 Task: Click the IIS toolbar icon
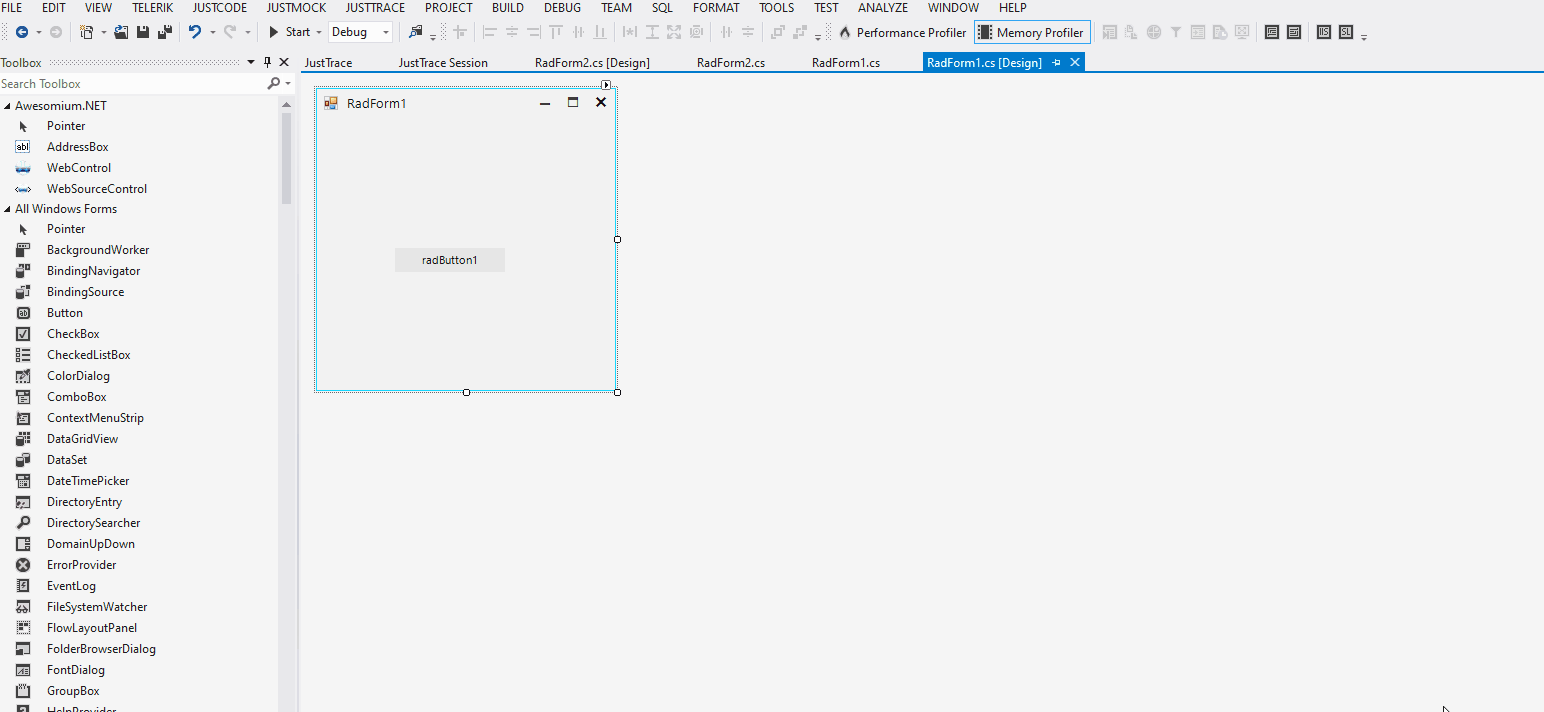(x=1324, y=32)
